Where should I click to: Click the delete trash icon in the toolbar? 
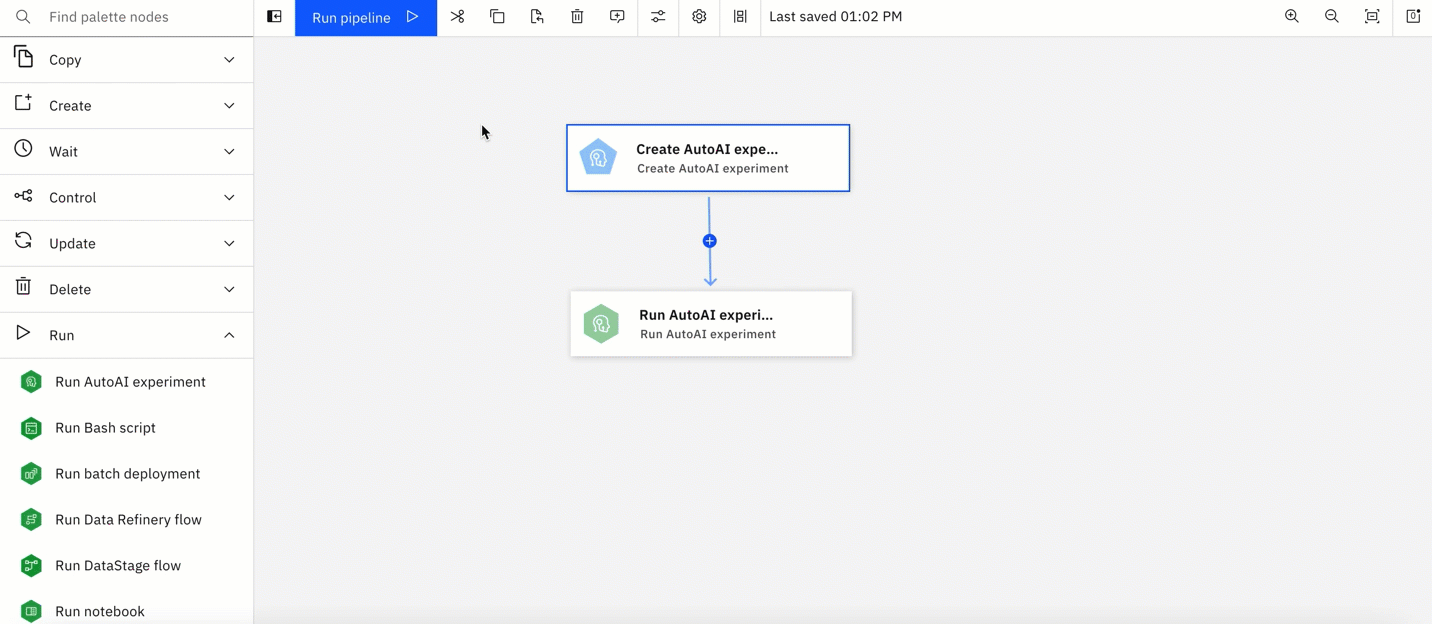click(x=577, y=17)
